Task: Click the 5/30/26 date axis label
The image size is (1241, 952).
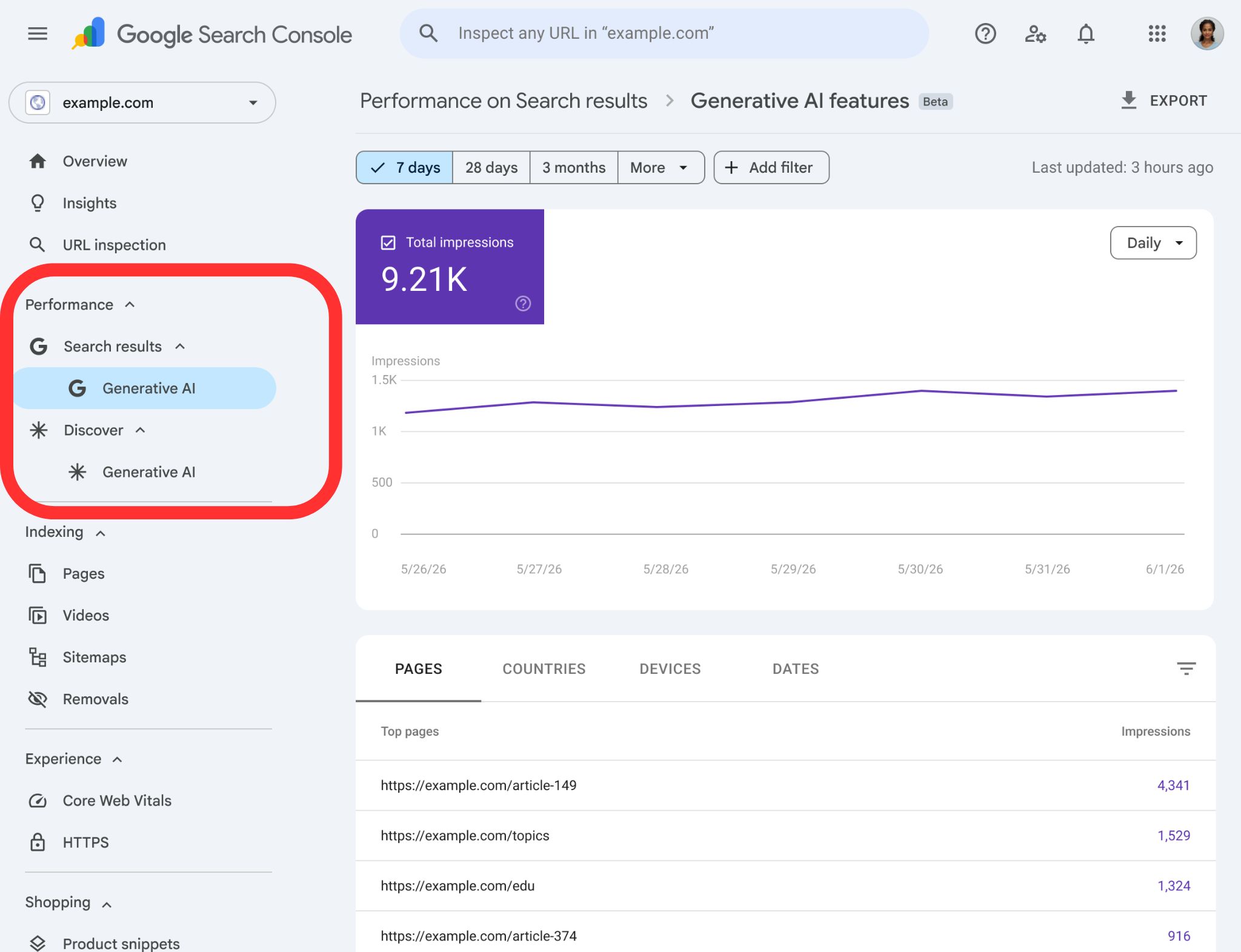Action: point(920,569)
